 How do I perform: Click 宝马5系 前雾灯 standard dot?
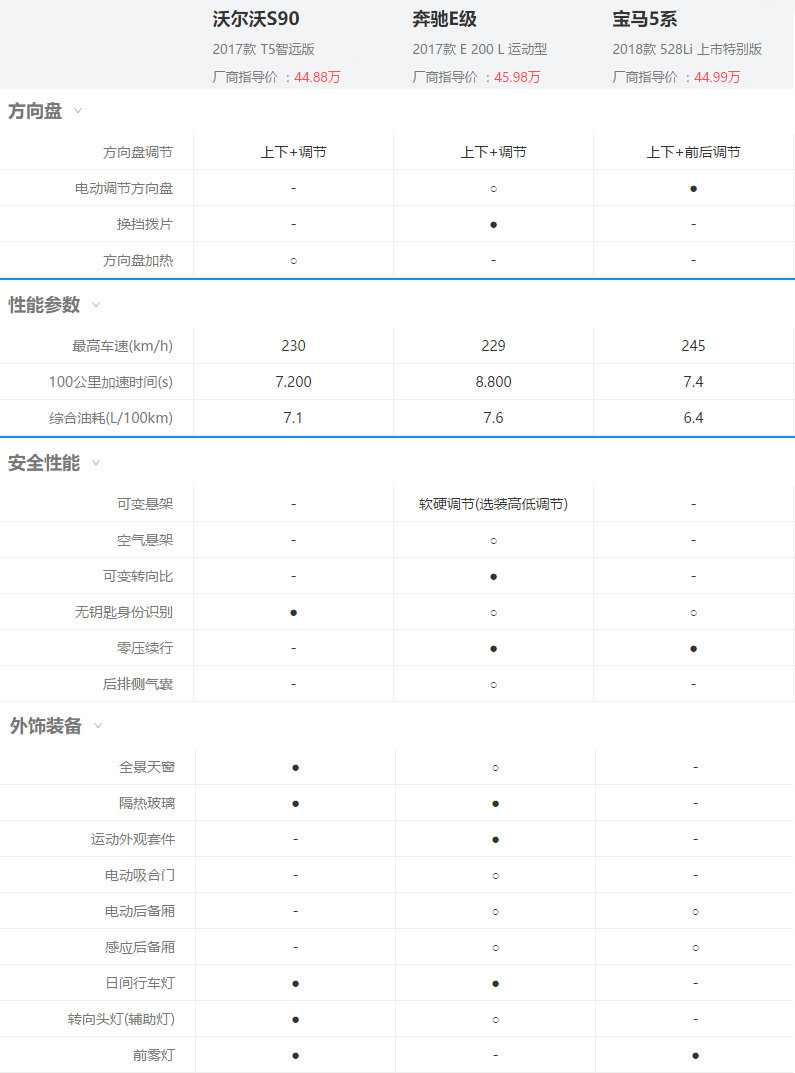[695, 1055]
